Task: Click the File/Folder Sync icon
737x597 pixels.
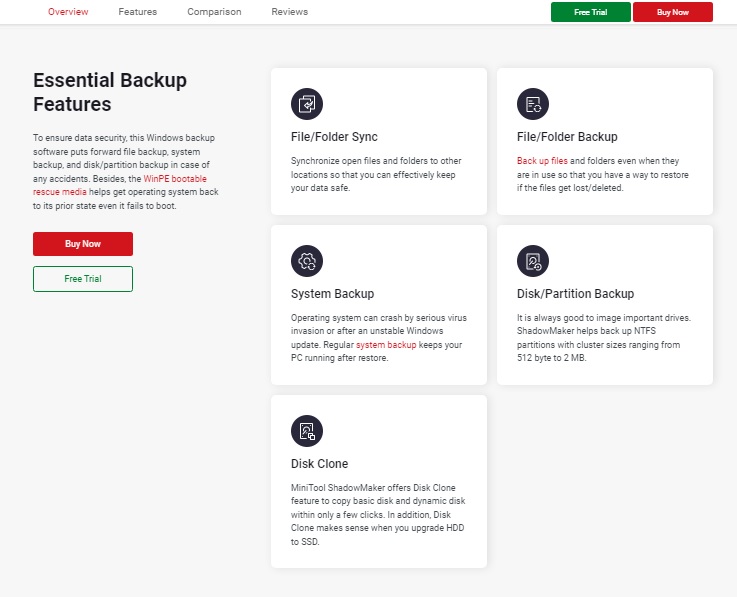Action: pos(307,104)
